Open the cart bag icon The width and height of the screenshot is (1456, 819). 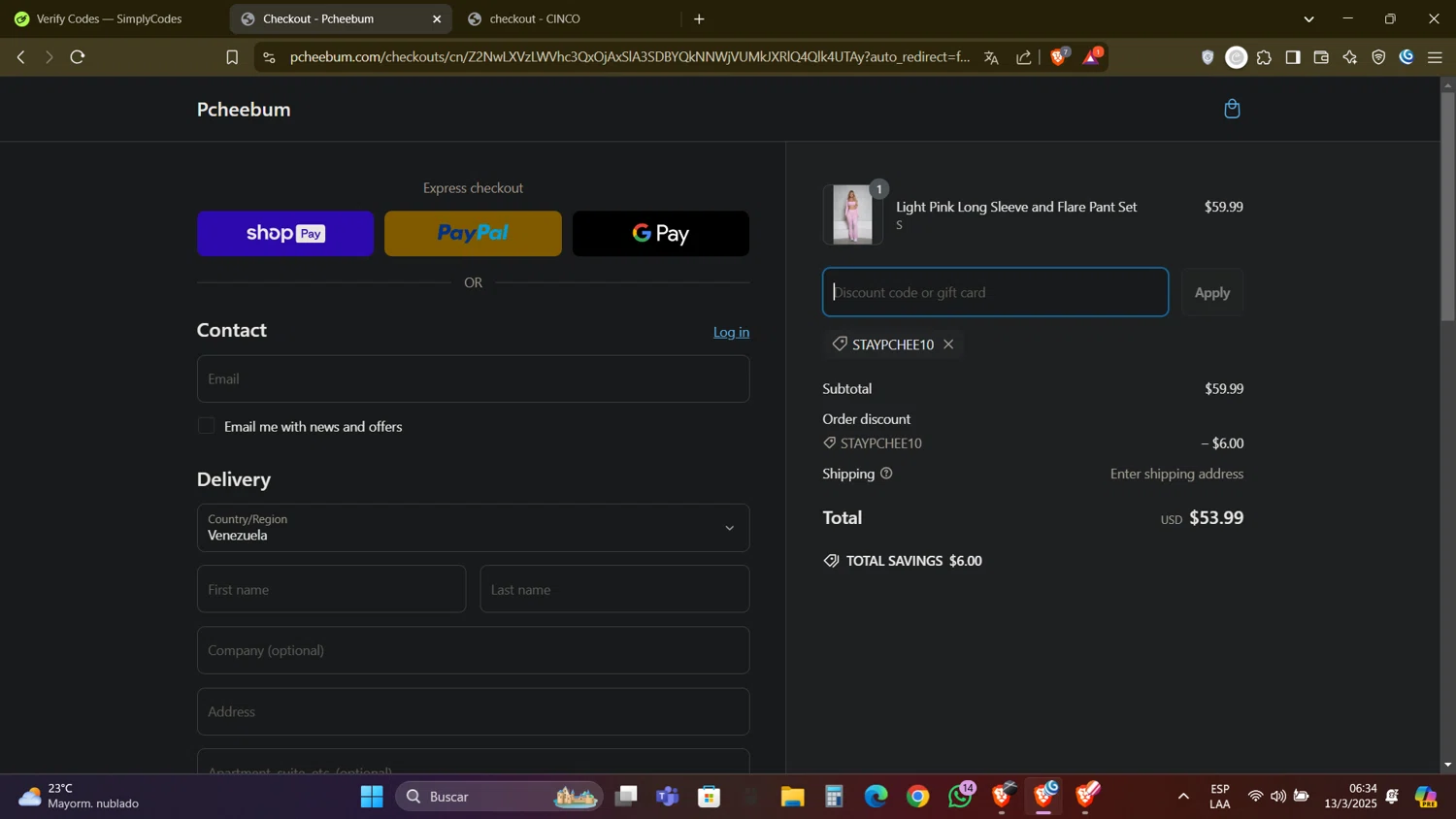tap(1232, 109)
